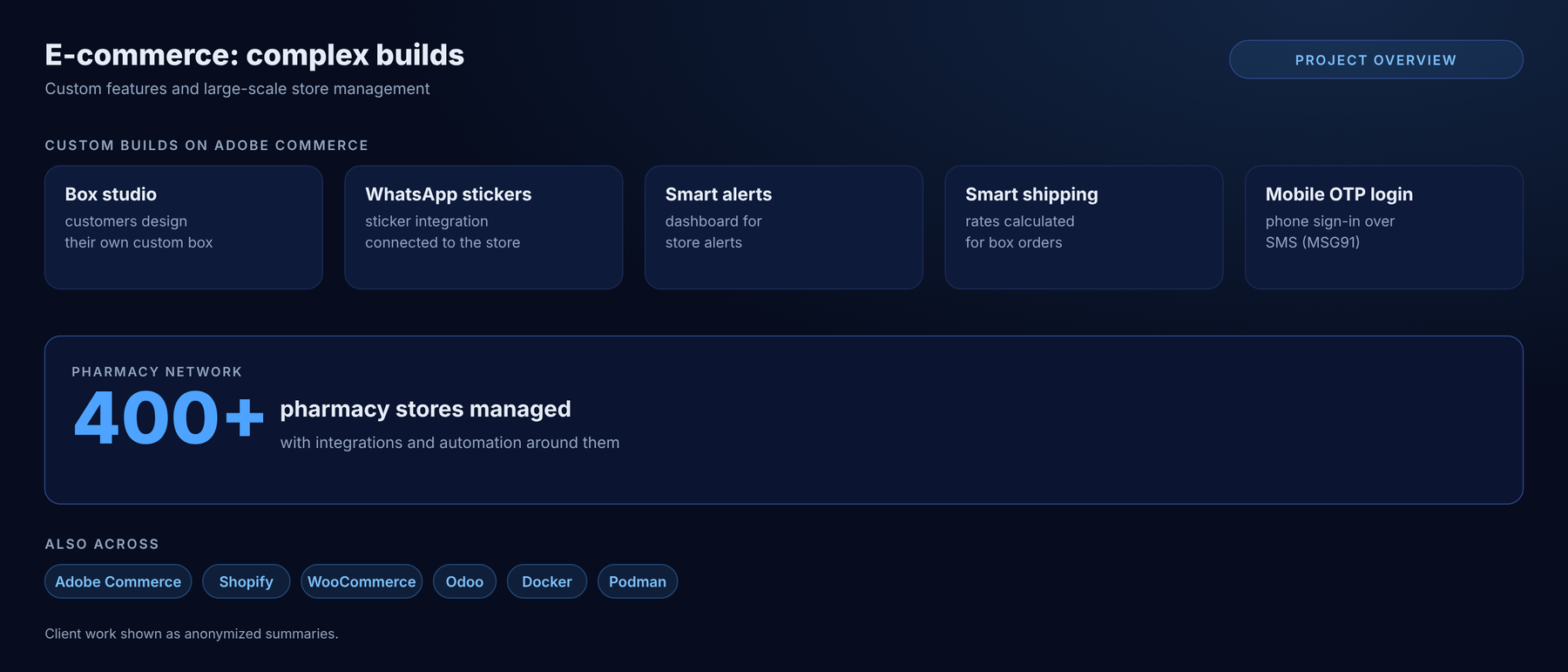This screenshot has width=1568, height=672.
Task: Click the text 'phone sign-in over SMS (MSG91)'
Action: (x=1330, y=232)
